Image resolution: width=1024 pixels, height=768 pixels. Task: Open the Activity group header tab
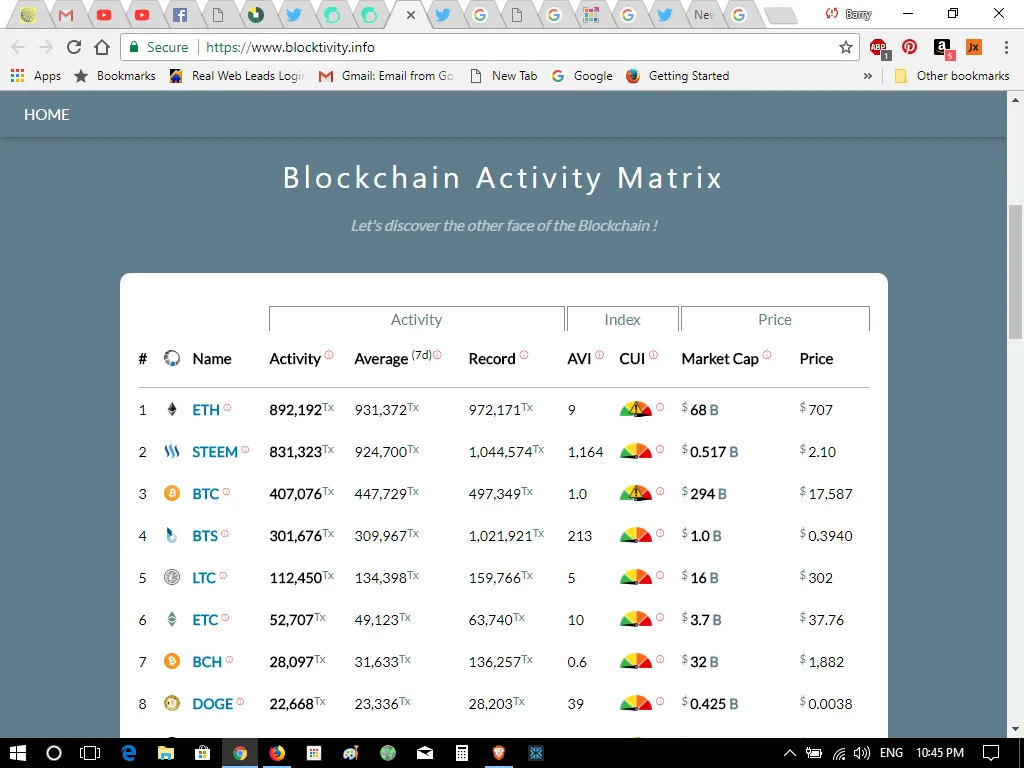pos(417,319)
